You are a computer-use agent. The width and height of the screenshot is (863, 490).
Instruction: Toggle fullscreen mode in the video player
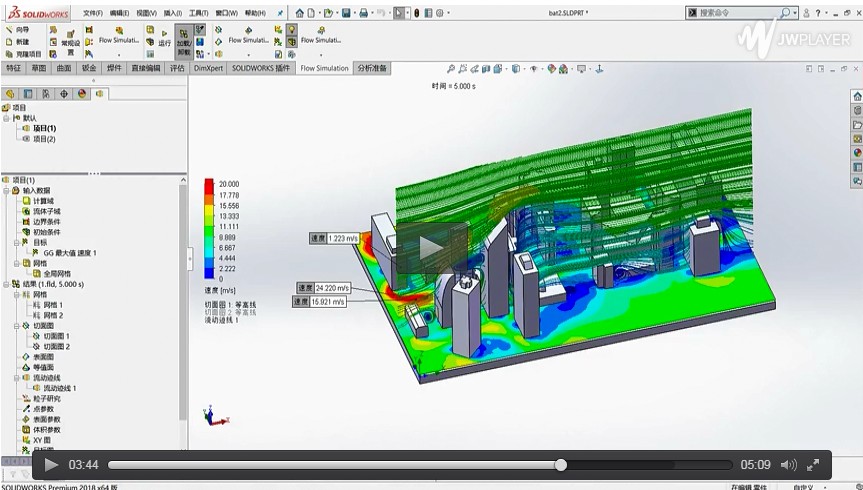pyautogui.click(x=813, y=465)
